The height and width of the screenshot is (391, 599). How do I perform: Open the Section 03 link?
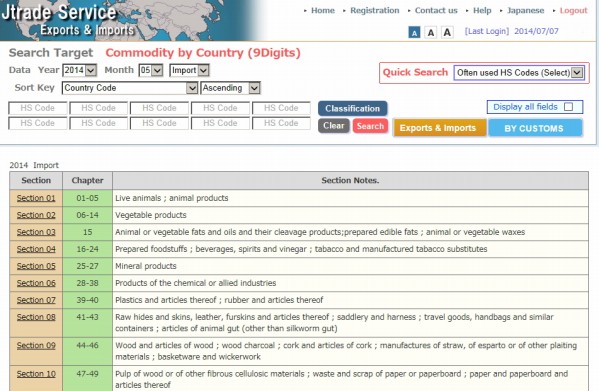[x=36, y=232]
